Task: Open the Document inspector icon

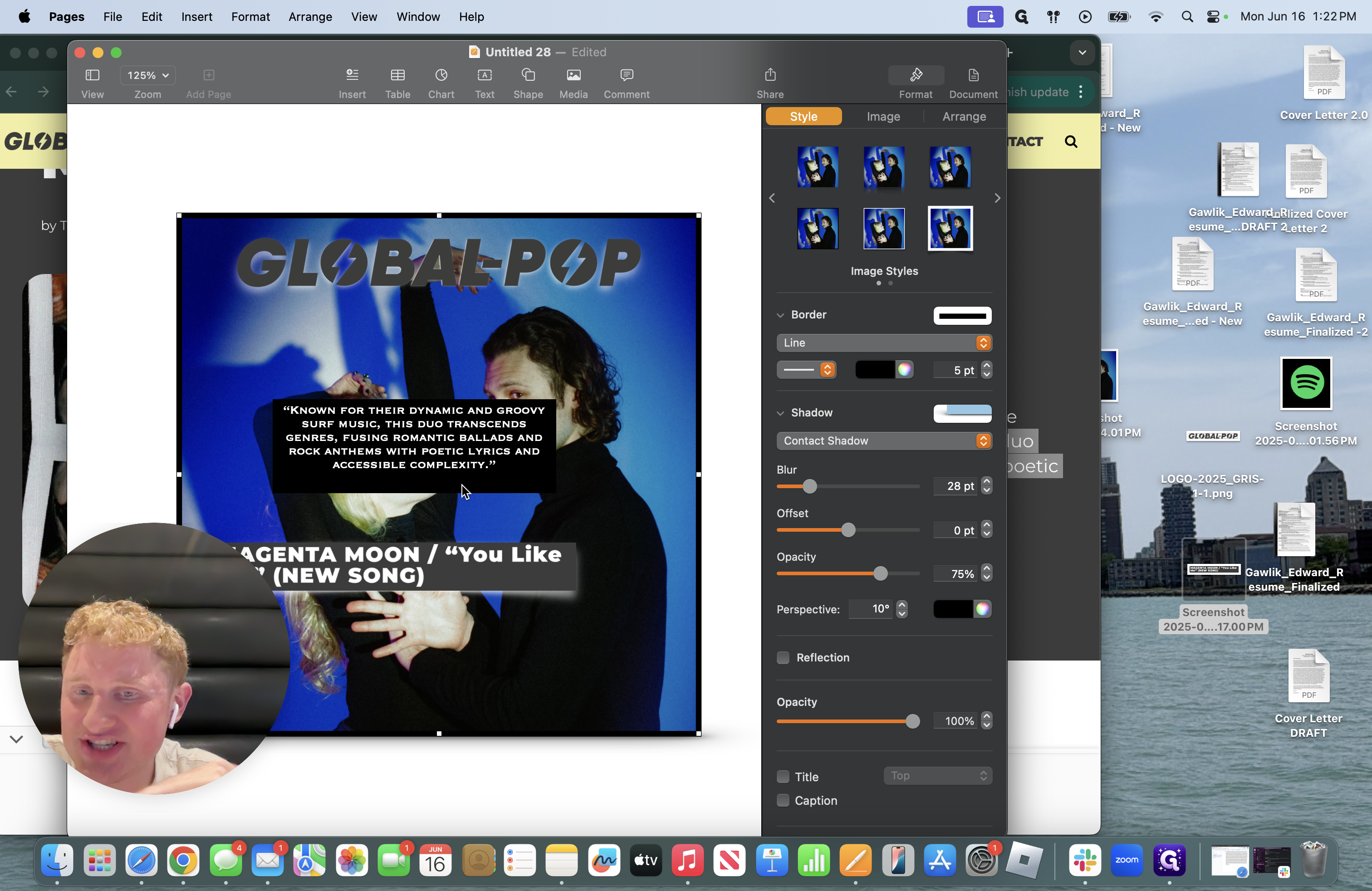Action: point(973,75)
